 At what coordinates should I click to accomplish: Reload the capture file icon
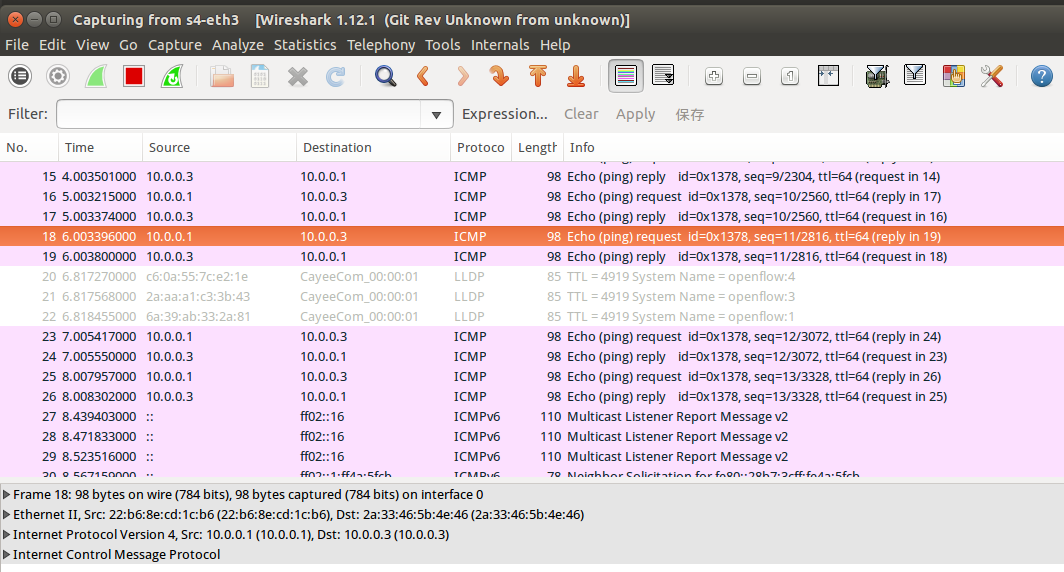pos(336,76)
